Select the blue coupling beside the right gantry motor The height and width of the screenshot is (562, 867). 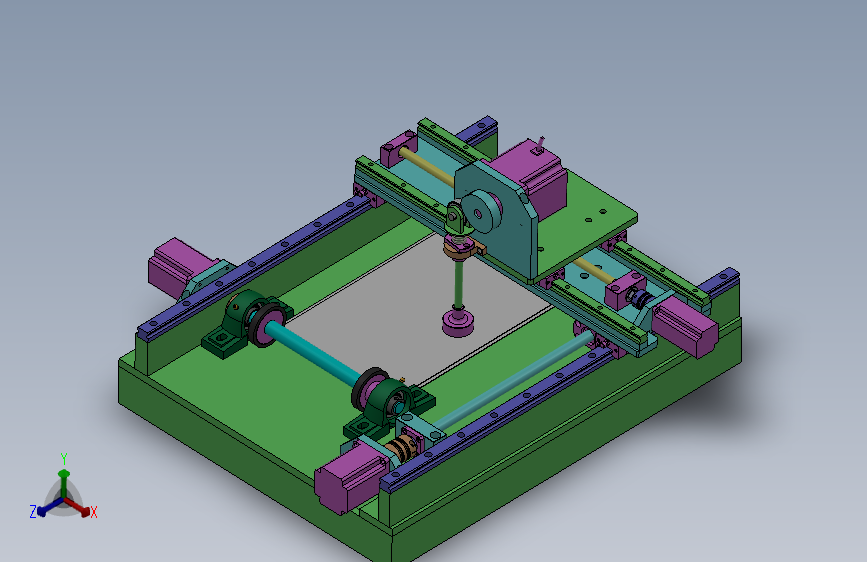[641, 299]
